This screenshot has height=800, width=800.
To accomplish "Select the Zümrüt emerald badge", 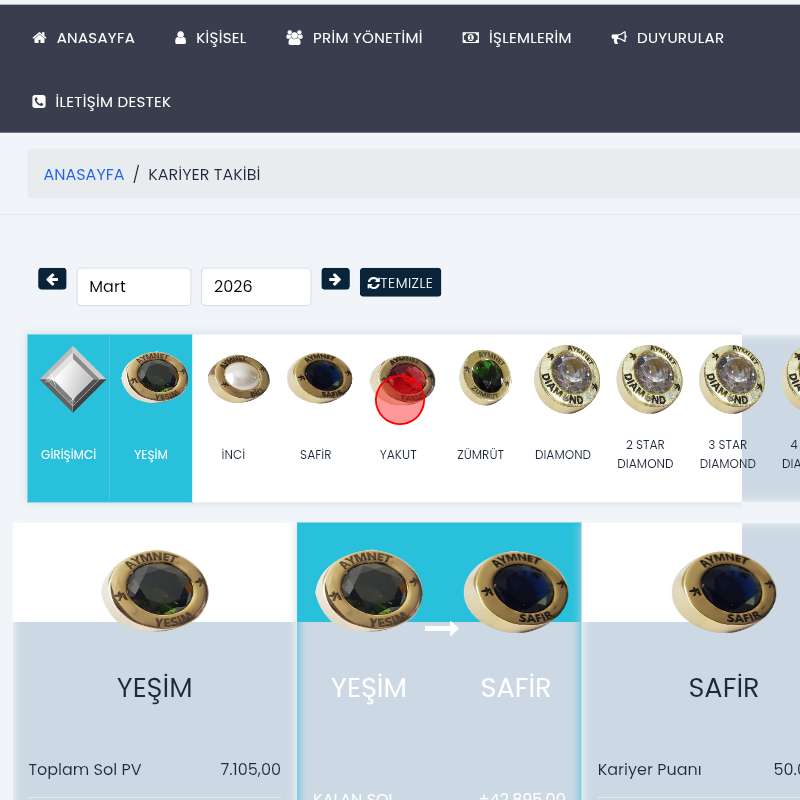I will pos(485,377).
